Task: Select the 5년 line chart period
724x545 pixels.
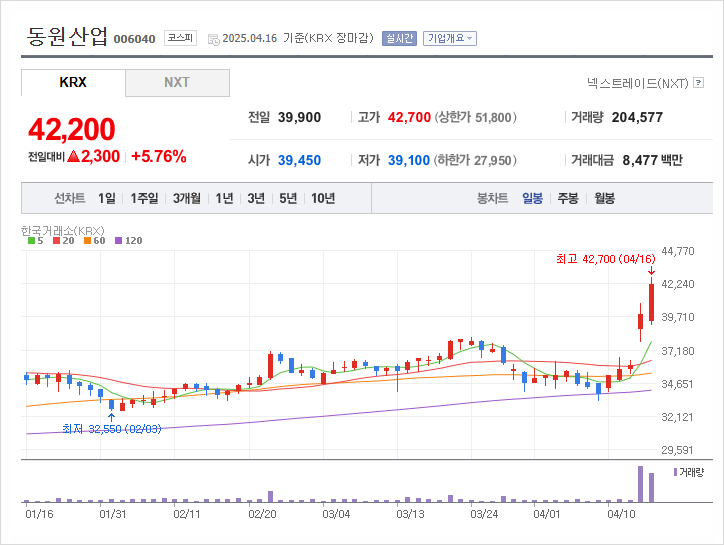Action: (288, 199)
